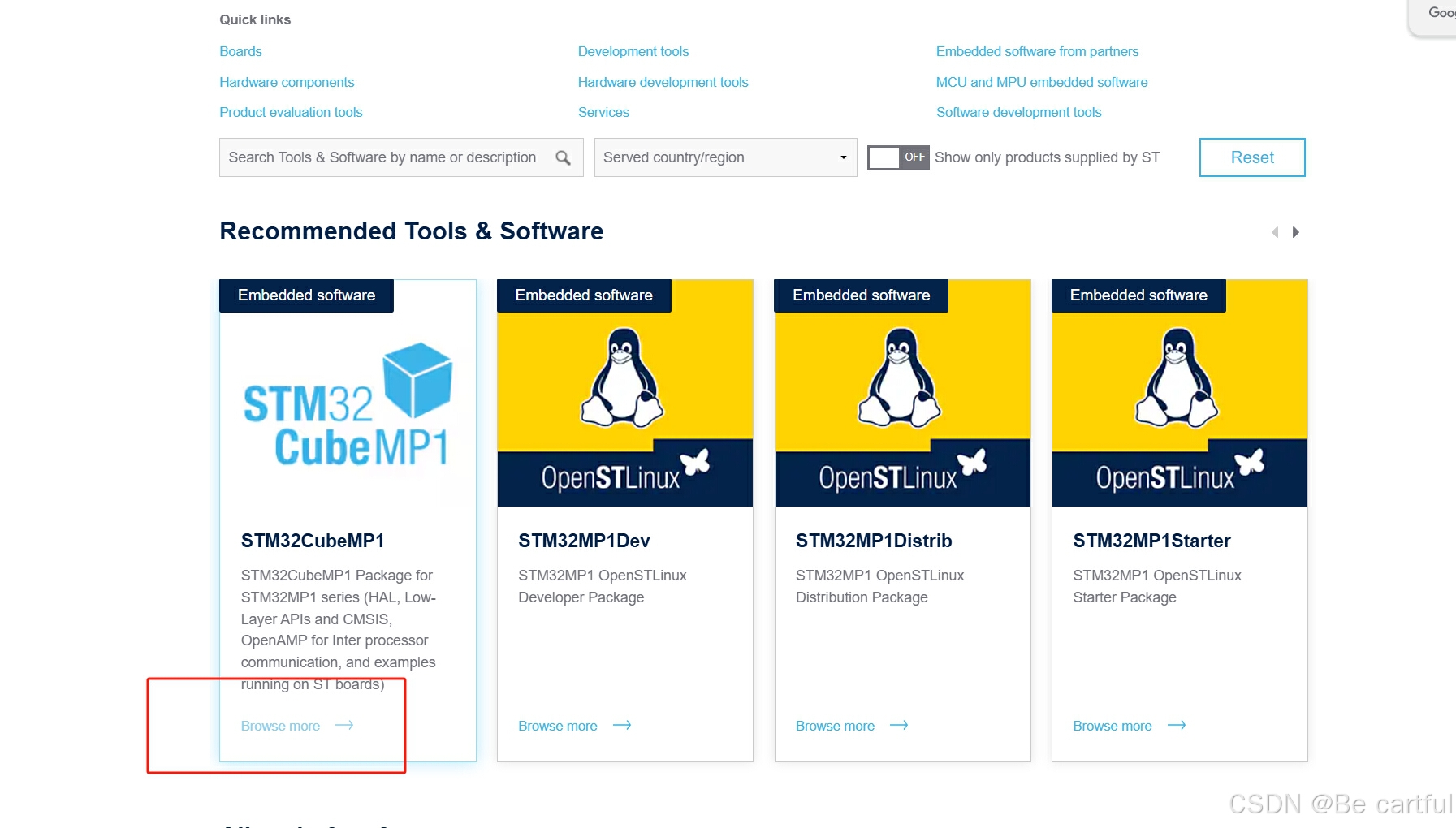Focus the Search Tools & Software field

coord(401,157)
